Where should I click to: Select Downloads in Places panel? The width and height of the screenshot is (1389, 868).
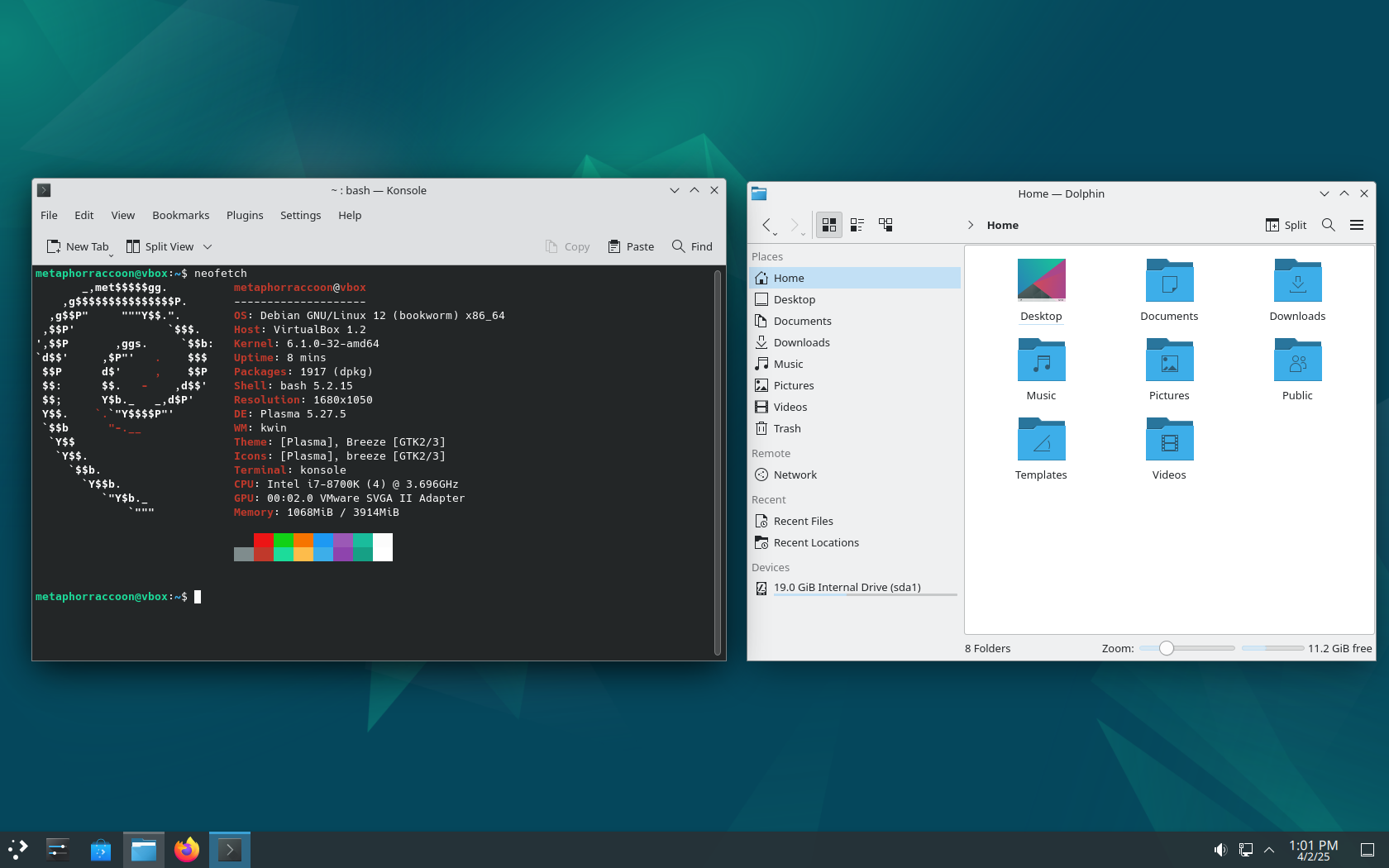(855, 342)
